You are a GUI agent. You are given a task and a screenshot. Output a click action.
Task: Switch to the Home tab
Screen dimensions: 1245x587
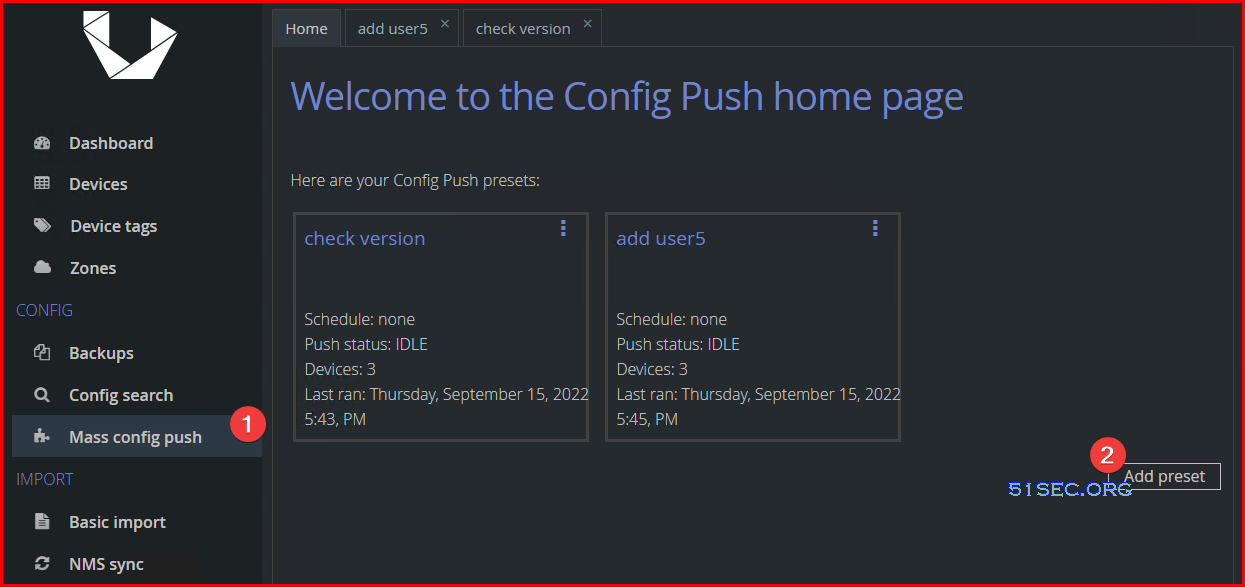pyautogui.click(x=307, y=28)
